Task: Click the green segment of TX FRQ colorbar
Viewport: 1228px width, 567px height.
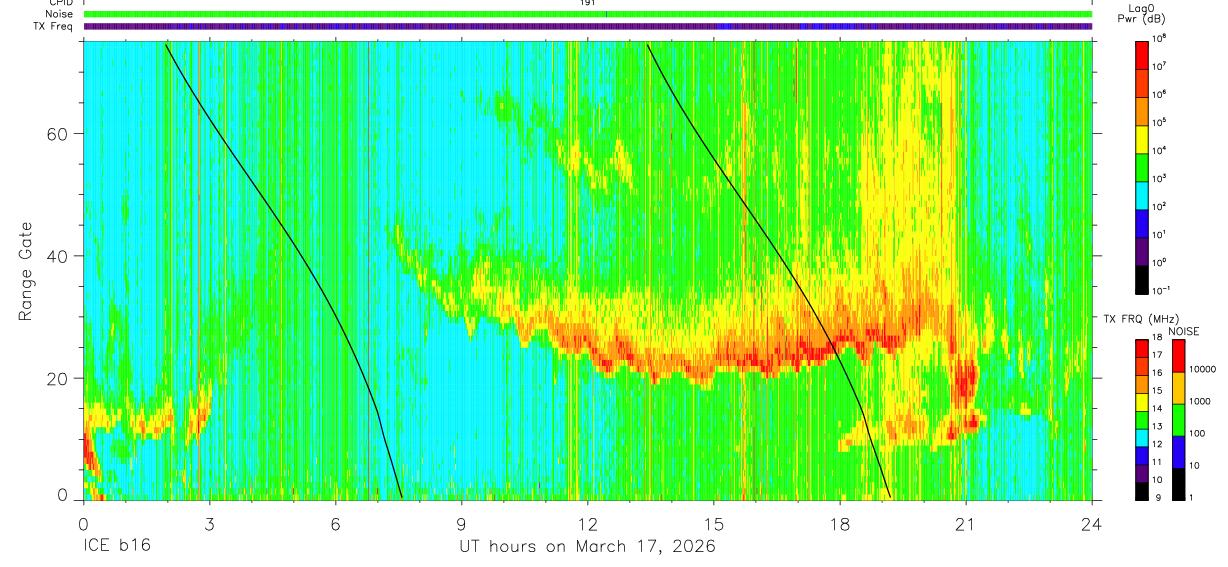Action: point(1142,420)
